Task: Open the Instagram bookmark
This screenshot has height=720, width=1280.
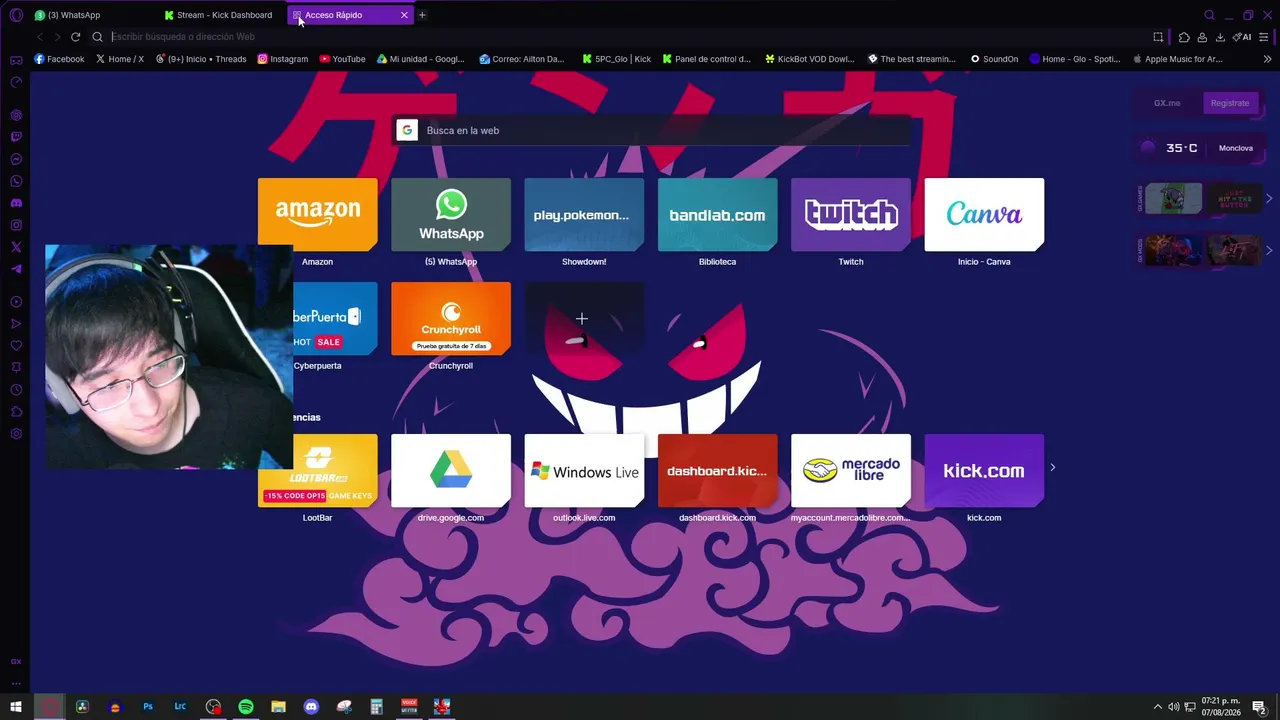Action: [283, 59]
